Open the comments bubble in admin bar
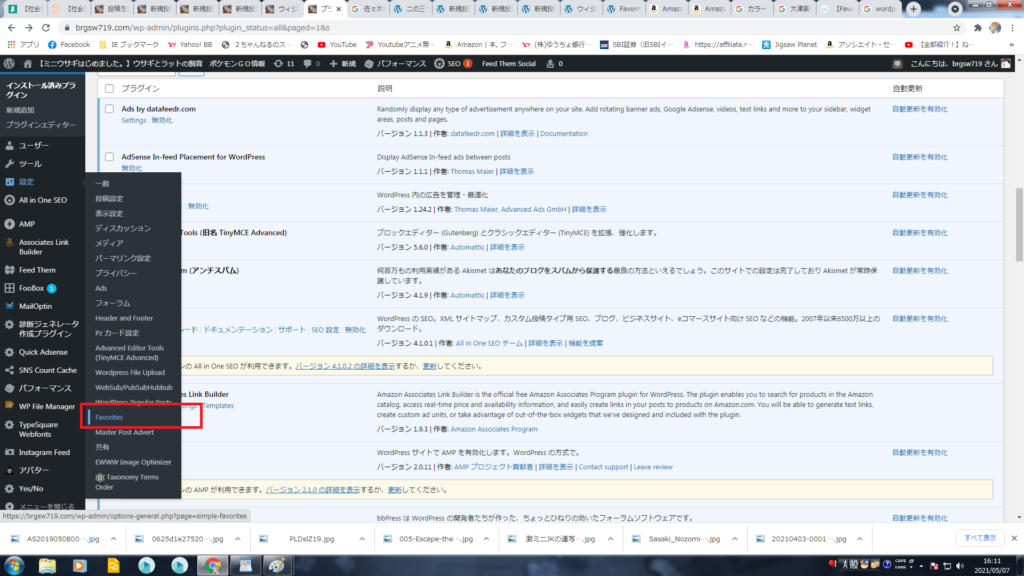 309,63
